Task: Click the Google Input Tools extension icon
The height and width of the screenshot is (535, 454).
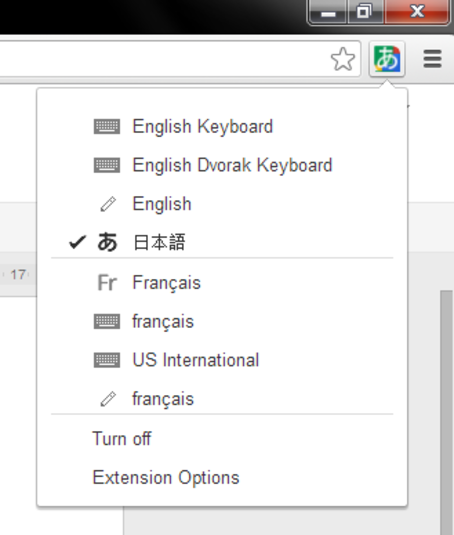Action: point(387,59)
